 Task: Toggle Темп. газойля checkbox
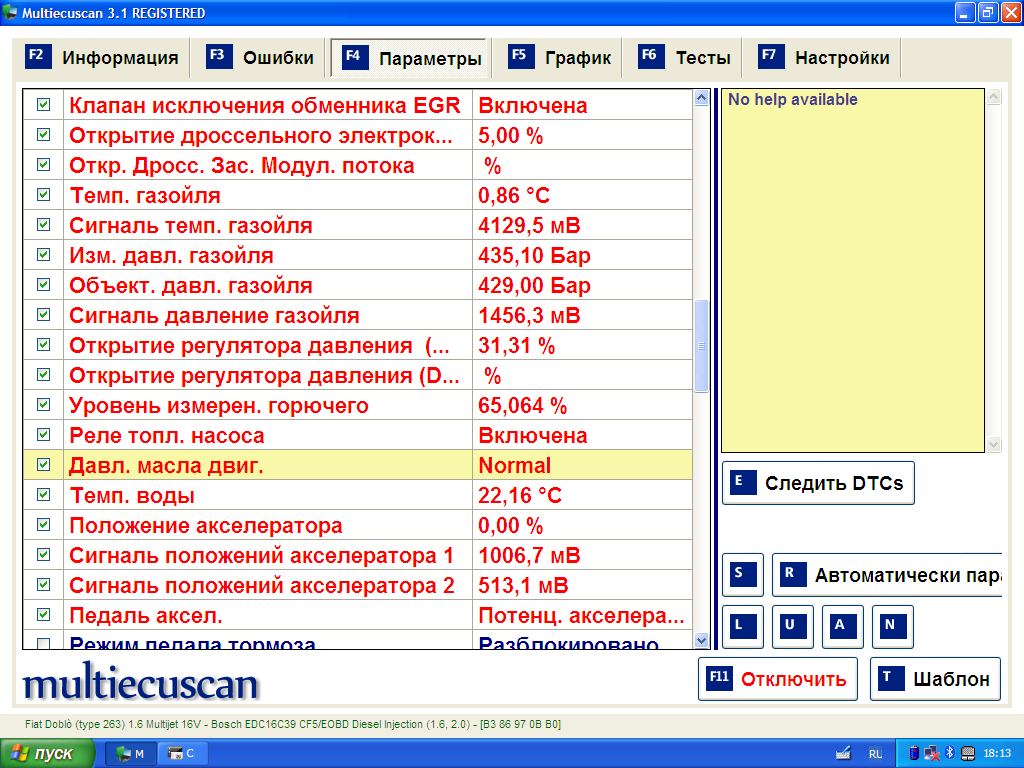click(44, 195)
